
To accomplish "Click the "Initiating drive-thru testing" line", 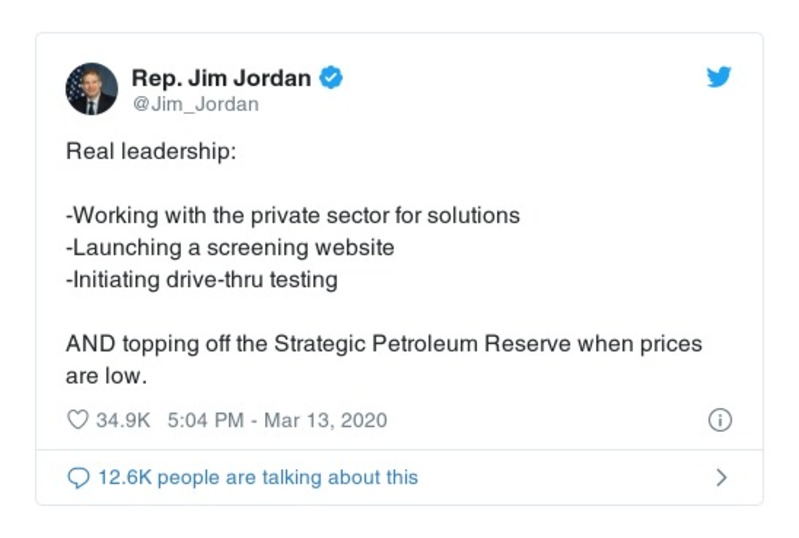I will click(x=201, y=279).
